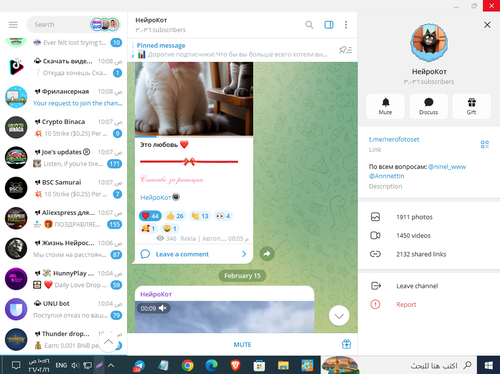
Task: Open the UNU bot chat
Action: [63, 310]
